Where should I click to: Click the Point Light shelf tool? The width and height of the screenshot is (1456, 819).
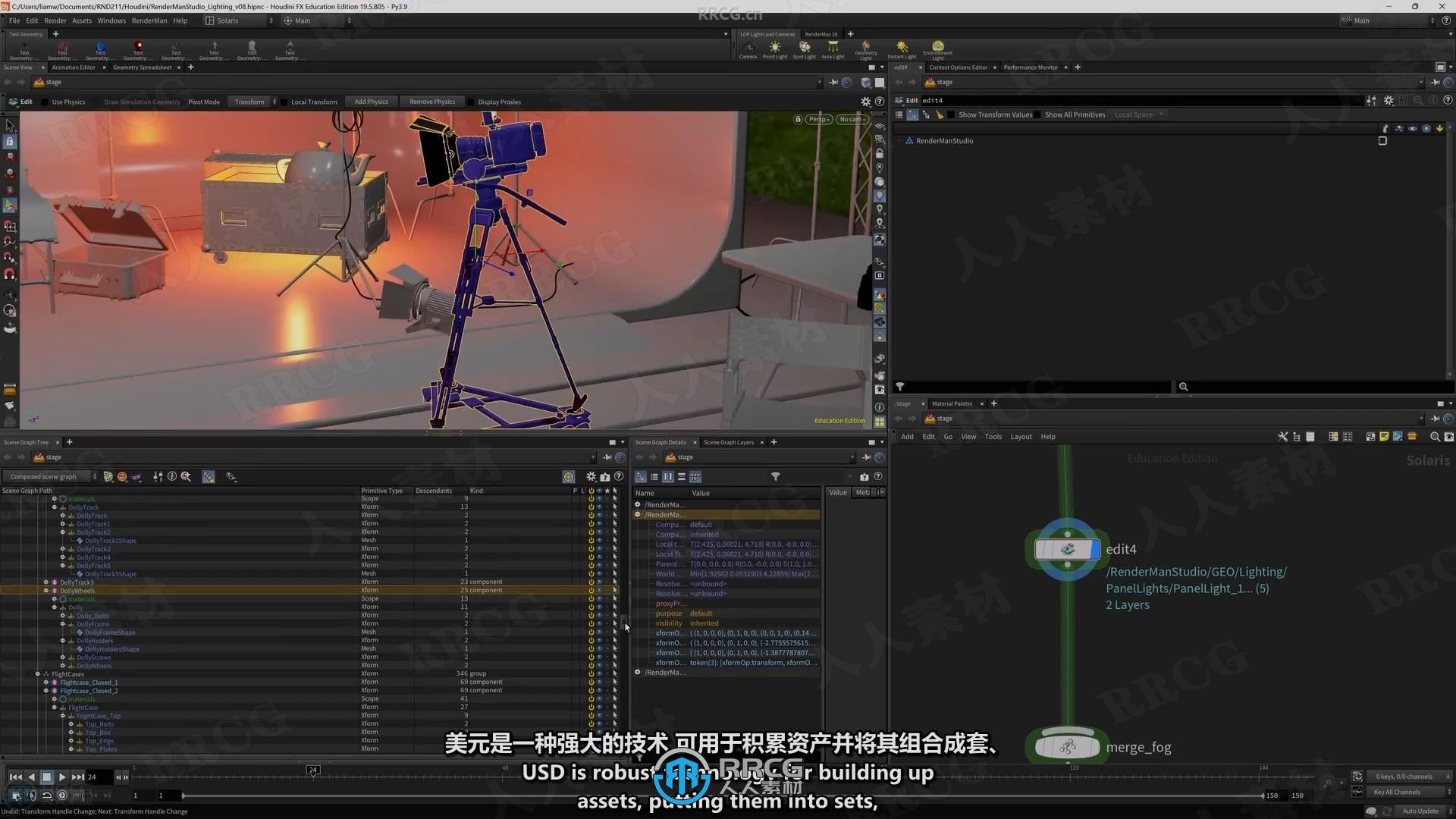pyautogui.click(x=775, y=50)
